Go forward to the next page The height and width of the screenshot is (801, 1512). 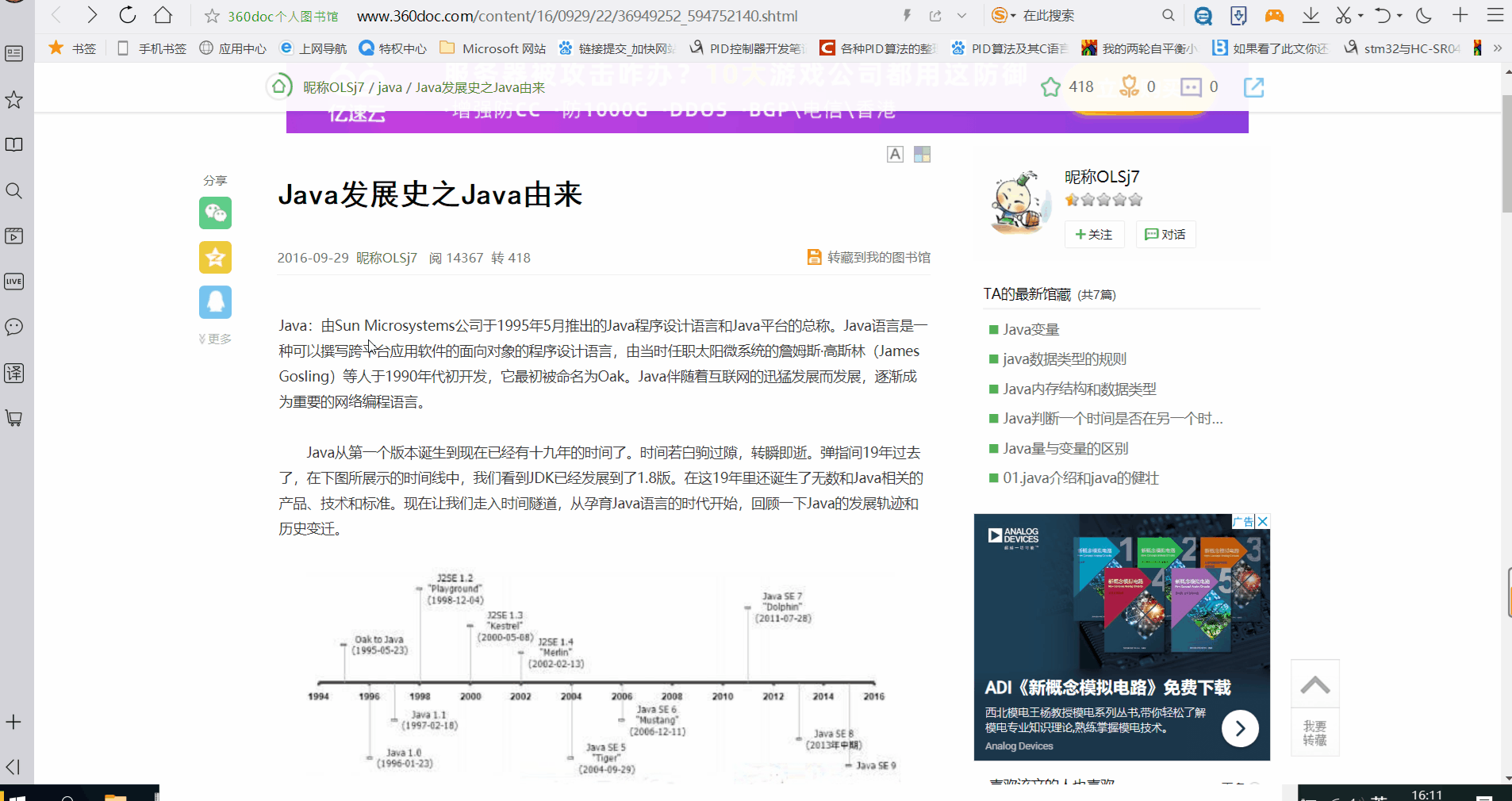tap(92, 15)
